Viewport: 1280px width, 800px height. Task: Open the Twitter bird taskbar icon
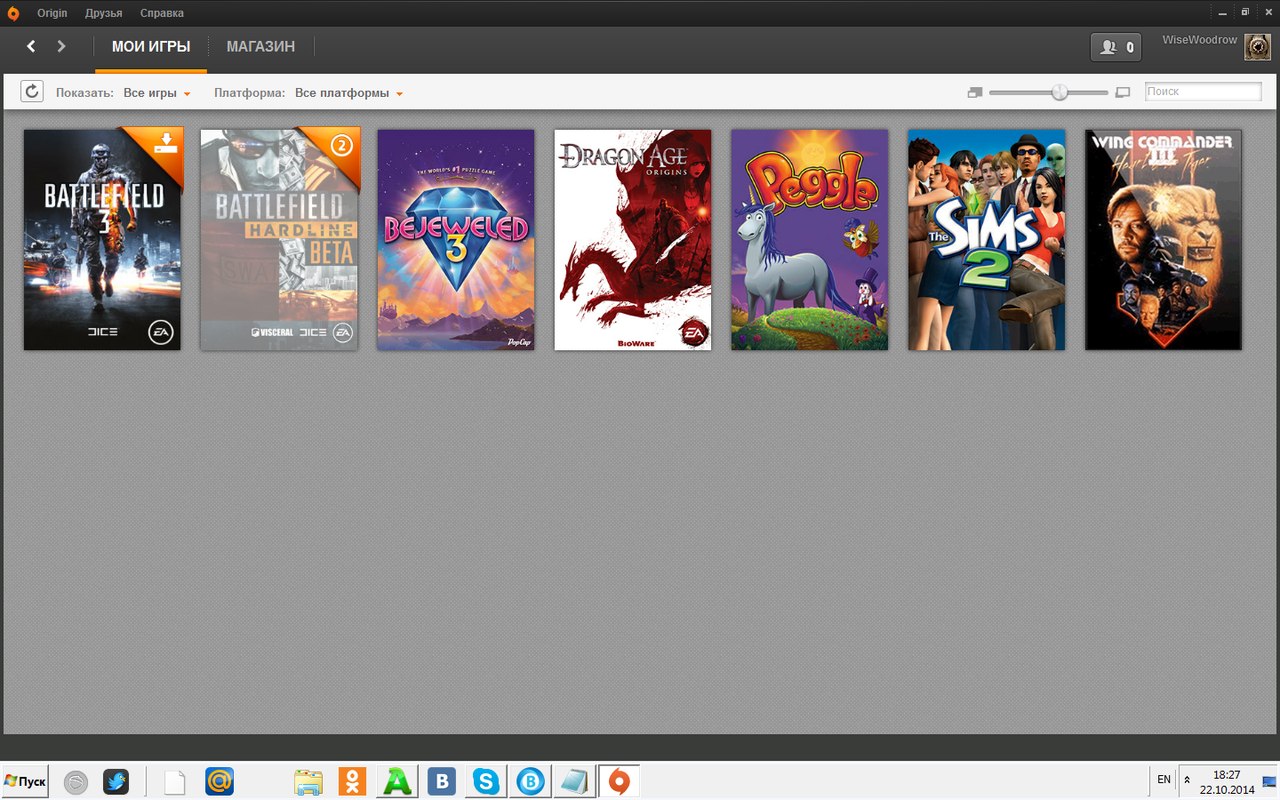point(116,782)
